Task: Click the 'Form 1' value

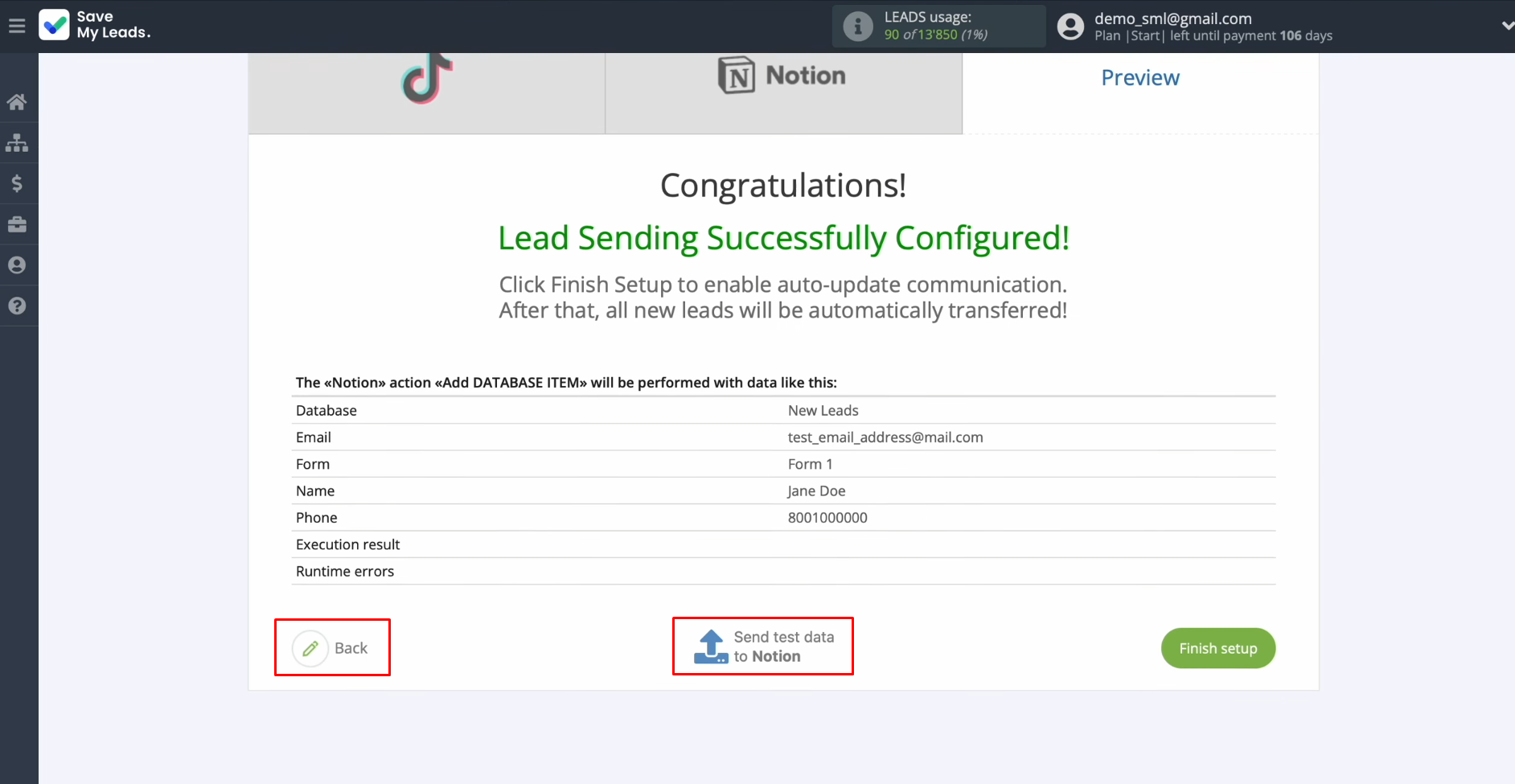Action: tap(811, 464)
